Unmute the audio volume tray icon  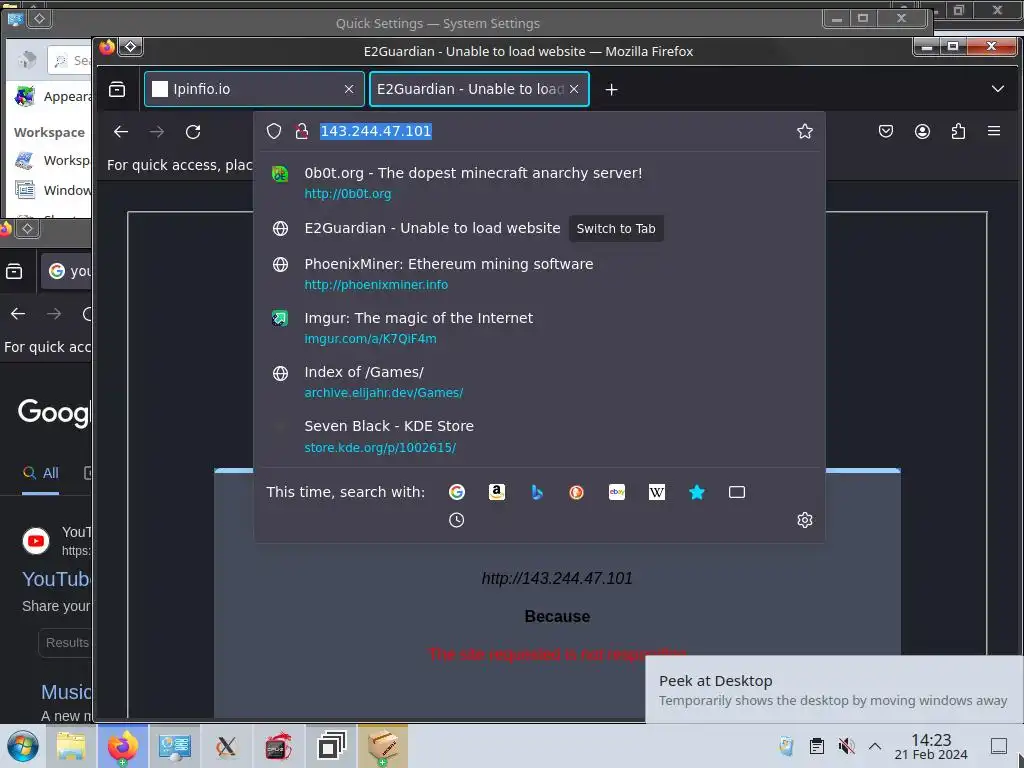[846, 746]
